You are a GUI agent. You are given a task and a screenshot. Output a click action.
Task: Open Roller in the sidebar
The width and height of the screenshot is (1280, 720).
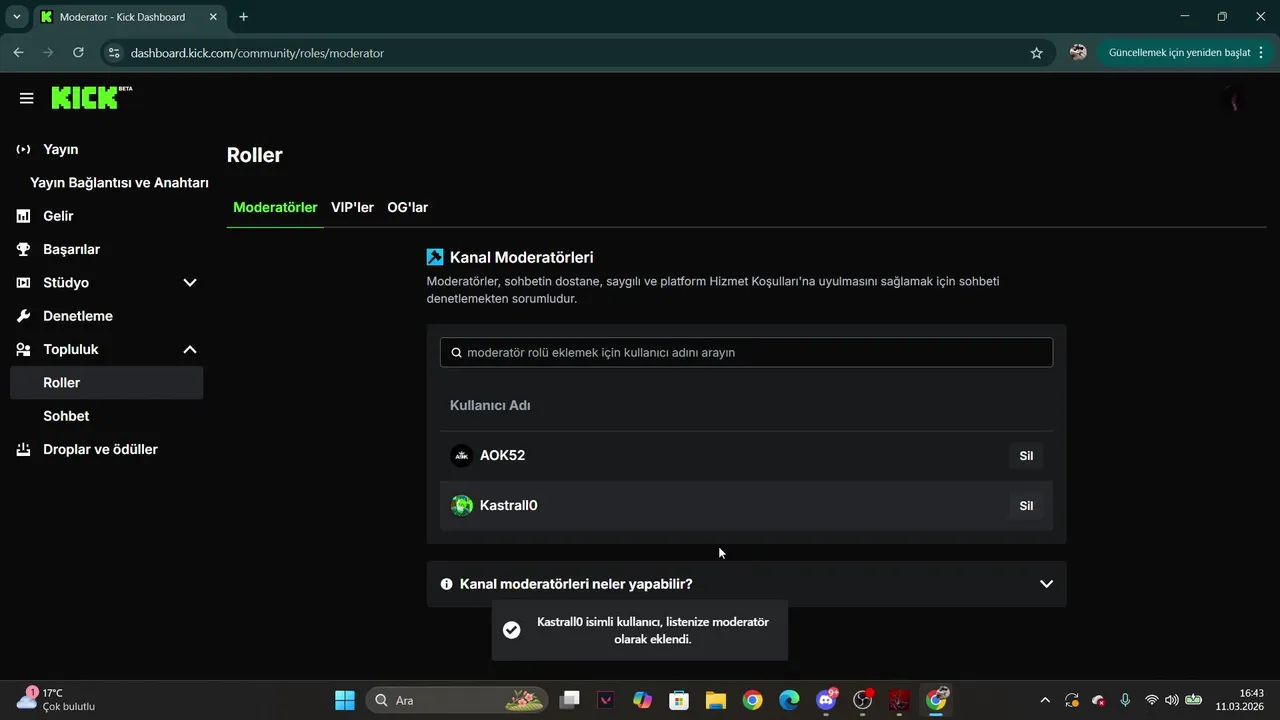point(106,383)
